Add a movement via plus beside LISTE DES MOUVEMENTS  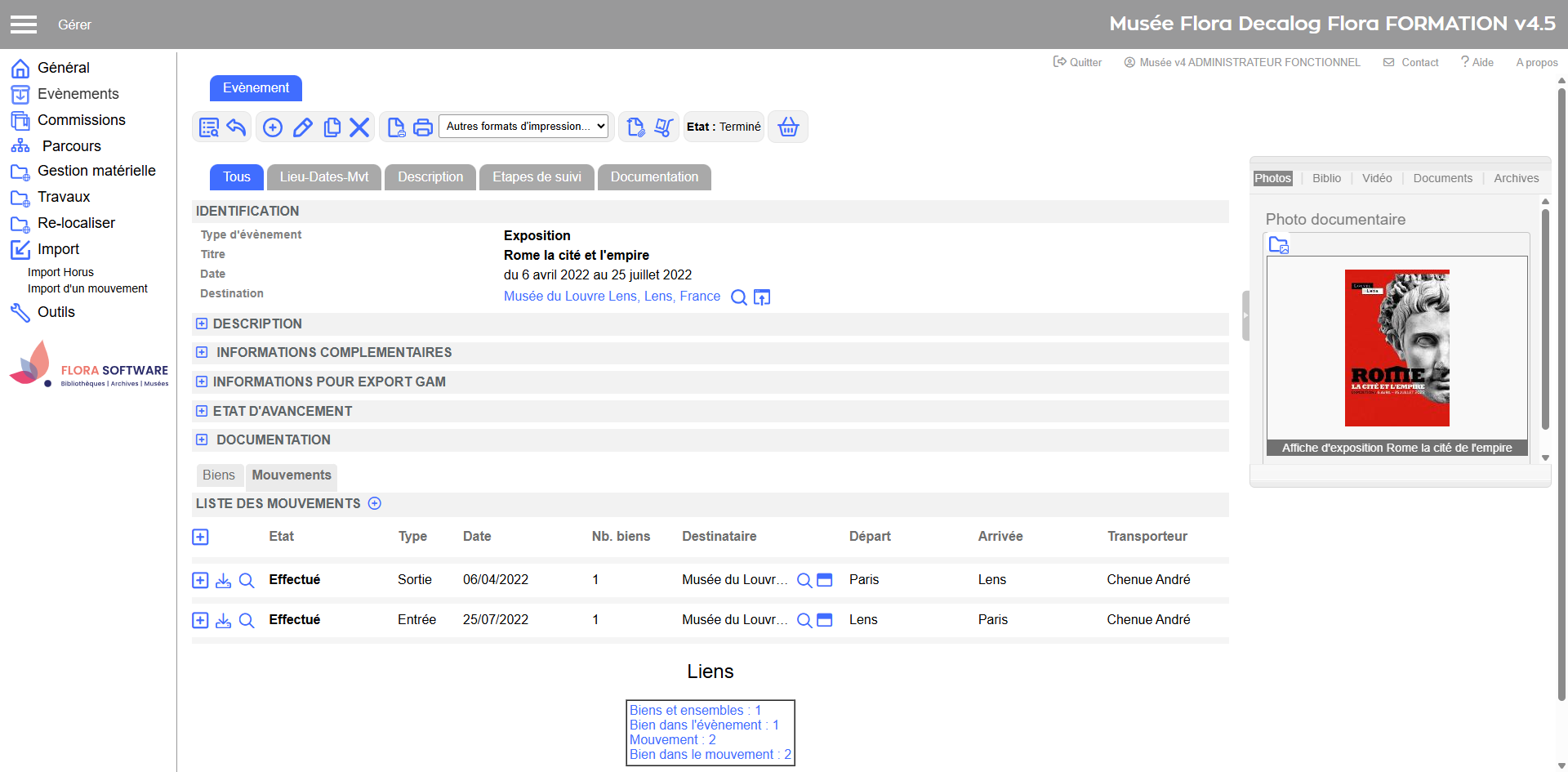[x=375, y=504]
